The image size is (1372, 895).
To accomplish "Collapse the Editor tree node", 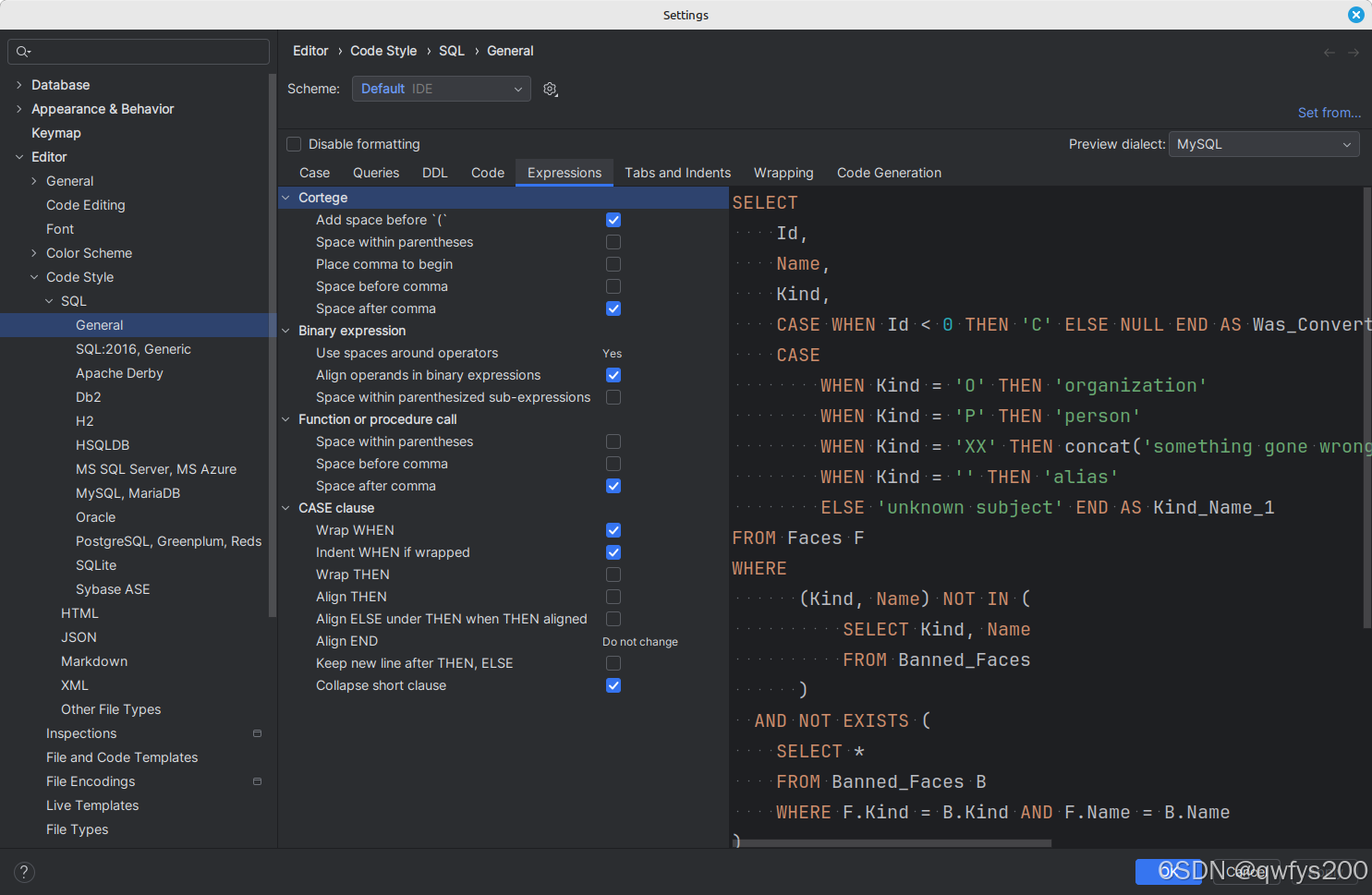I will coord(19,157).
